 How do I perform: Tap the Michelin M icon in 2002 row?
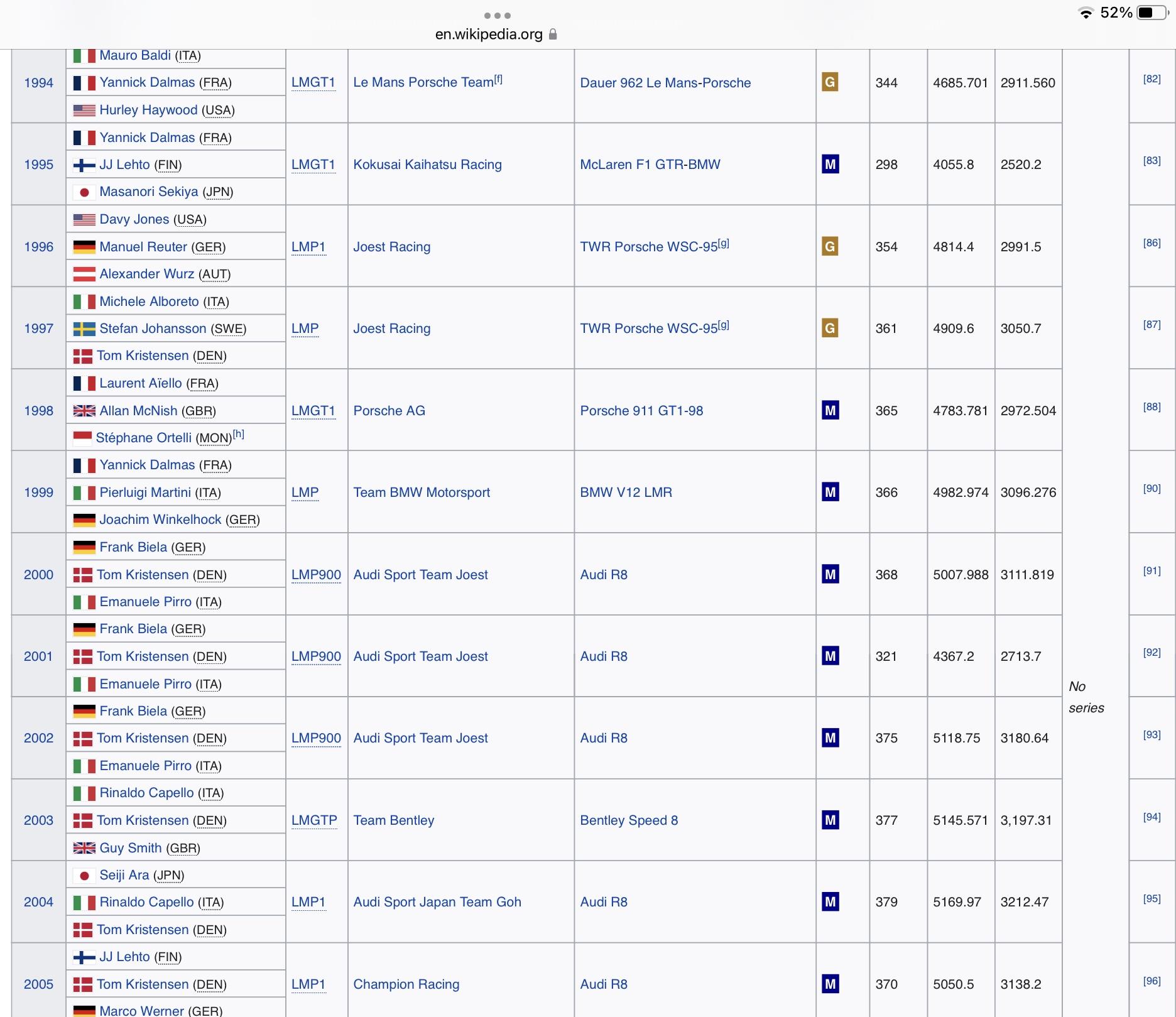click(x=830, y=738)
